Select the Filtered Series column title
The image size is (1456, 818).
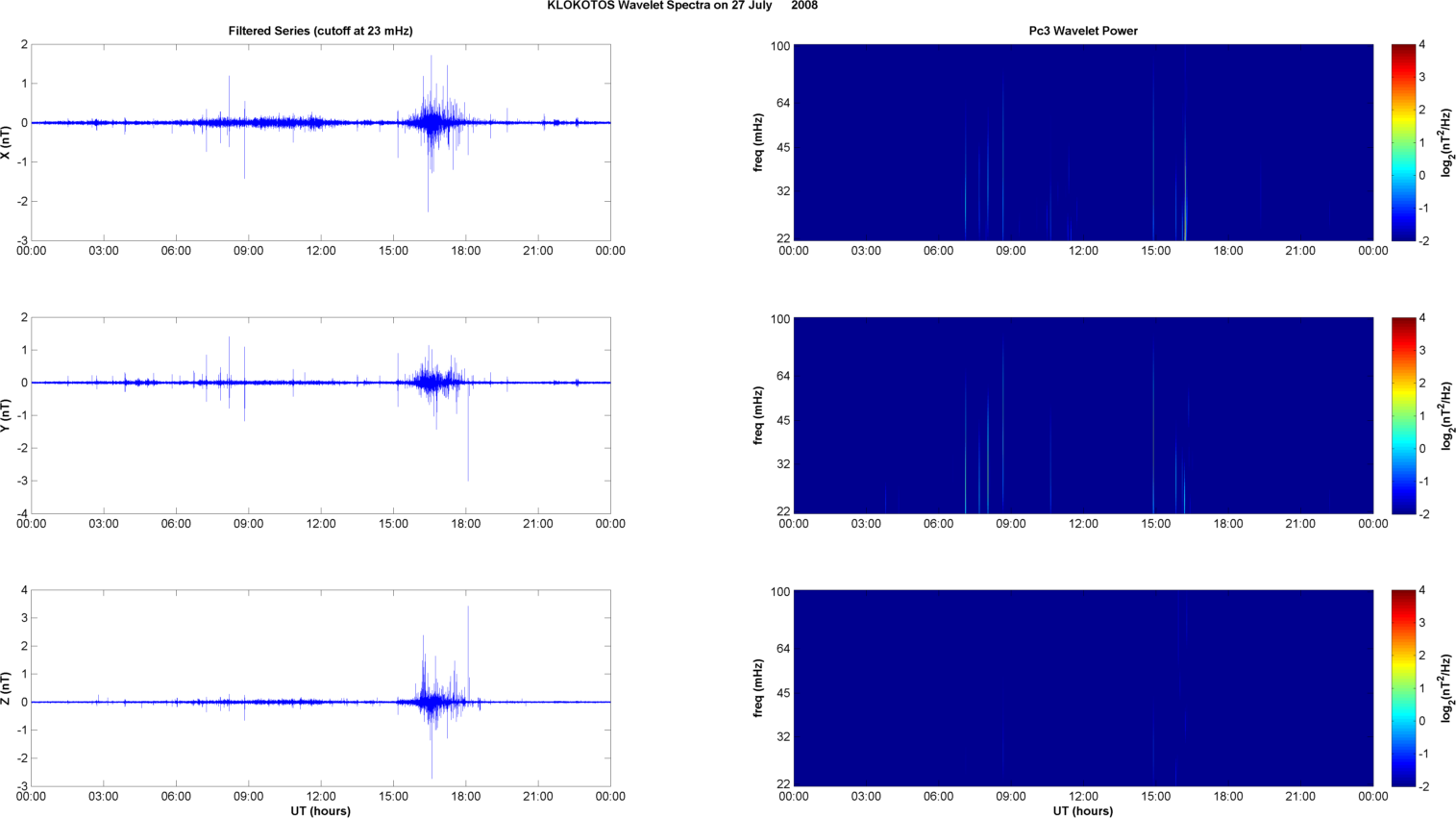[x=320, y=31]
